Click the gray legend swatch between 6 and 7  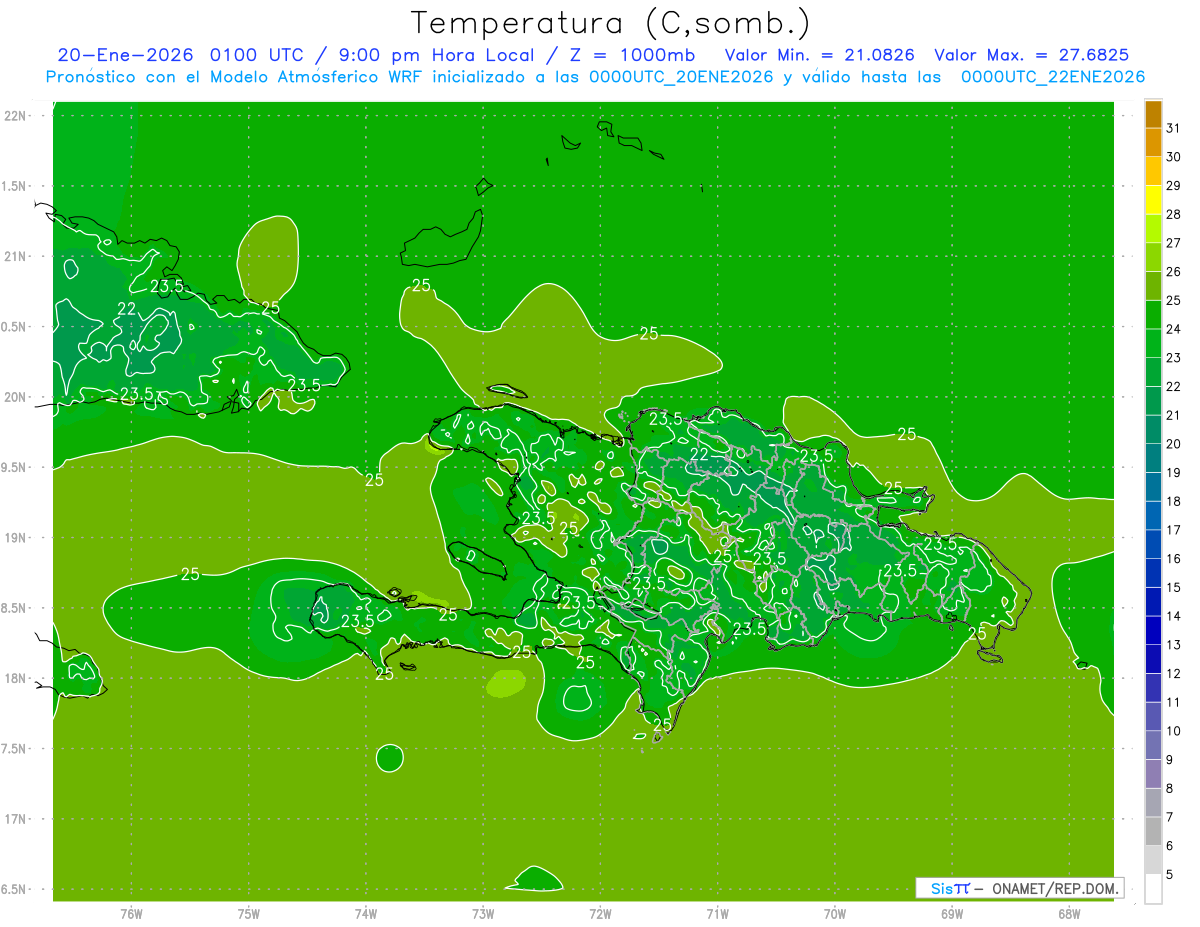(1153, 831)
